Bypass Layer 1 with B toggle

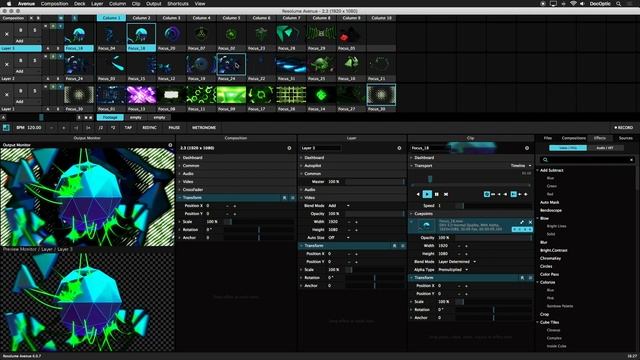(21, 91)
